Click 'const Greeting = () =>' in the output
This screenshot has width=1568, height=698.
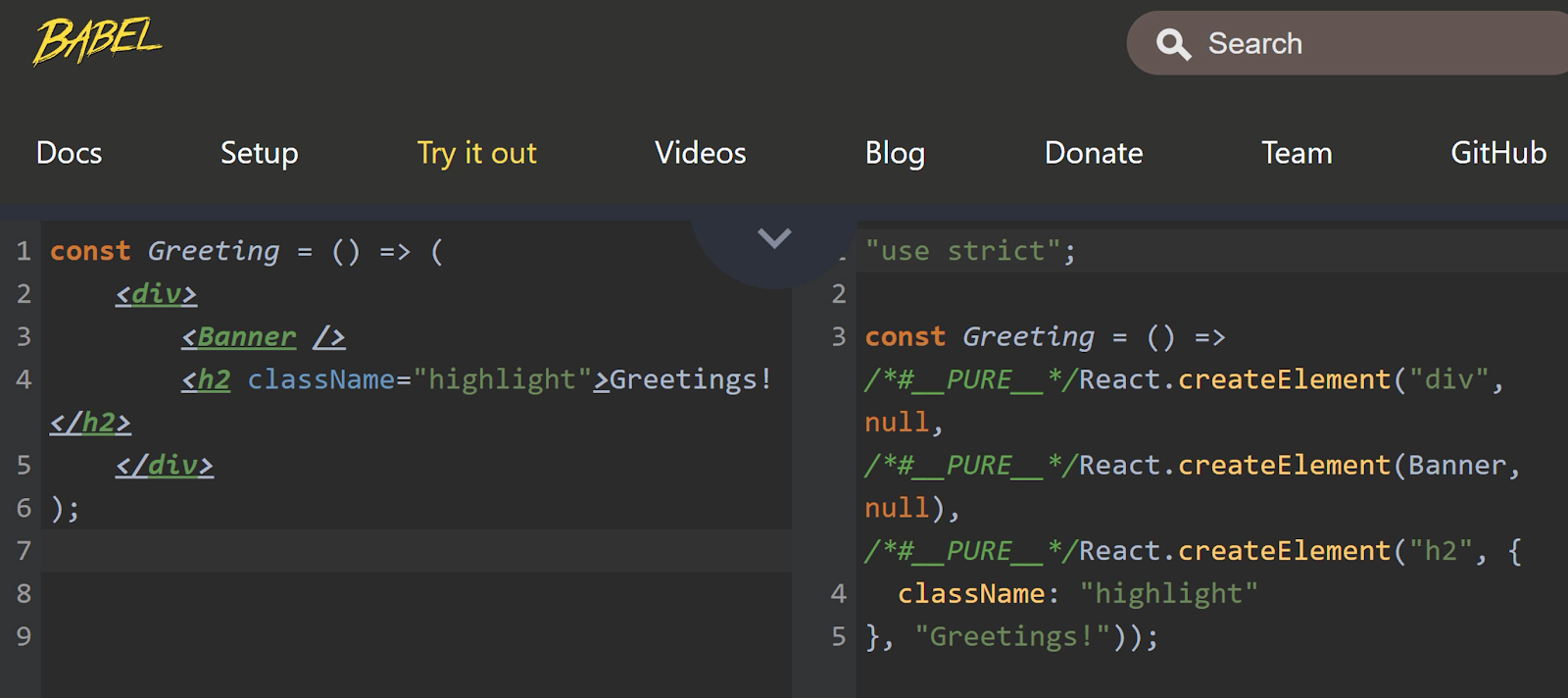point(1045,337)
